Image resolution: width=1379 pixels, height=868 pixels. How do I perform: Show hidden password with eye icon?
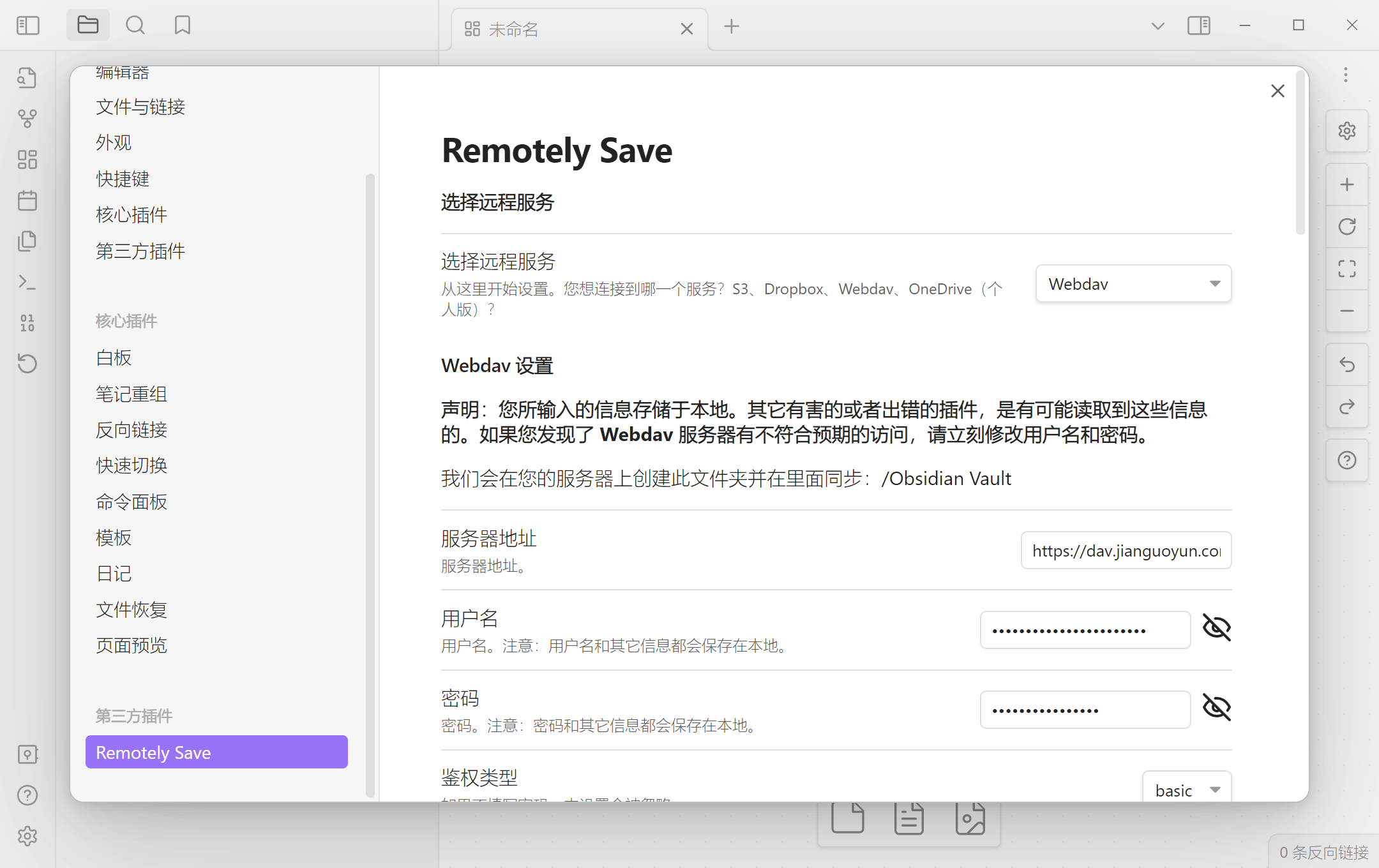[1217, 708]
